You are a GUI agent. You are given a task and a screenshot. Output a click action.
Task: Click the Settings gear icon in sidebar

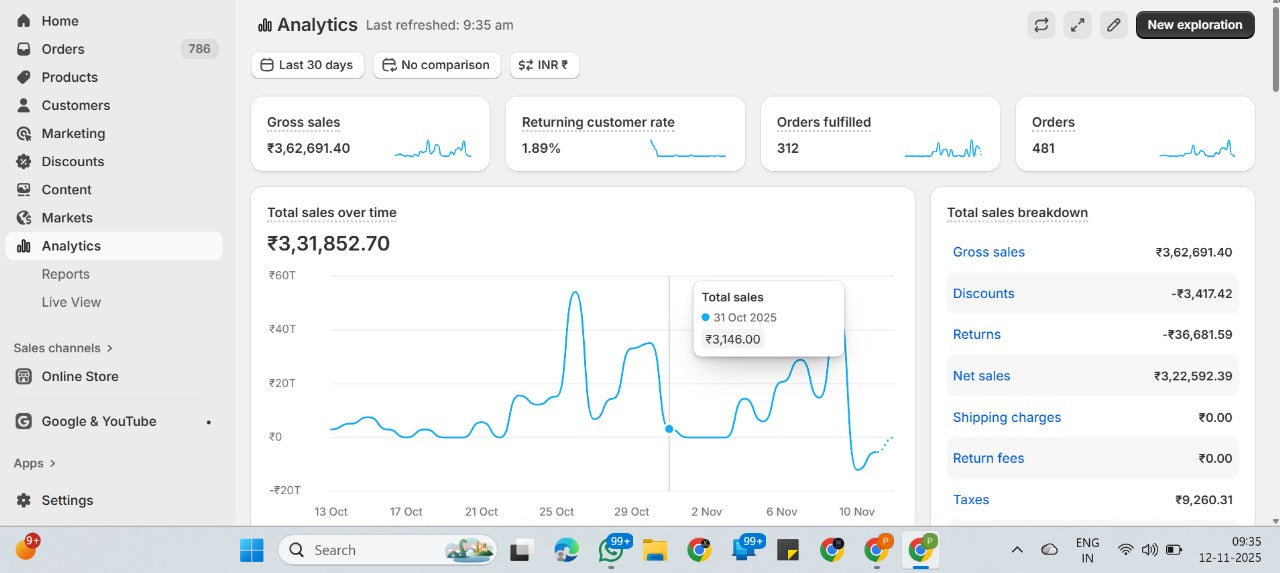pos(23,500)
